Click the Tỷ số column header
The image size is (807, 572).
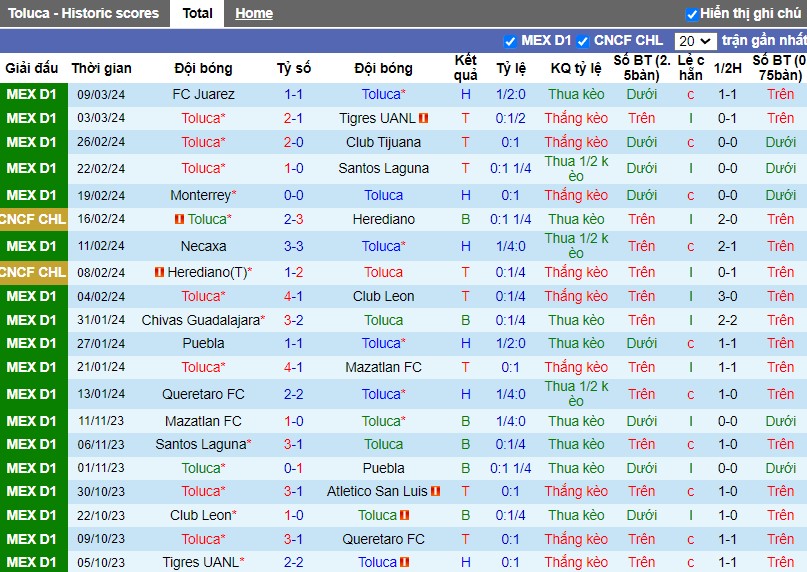point(293,68)
